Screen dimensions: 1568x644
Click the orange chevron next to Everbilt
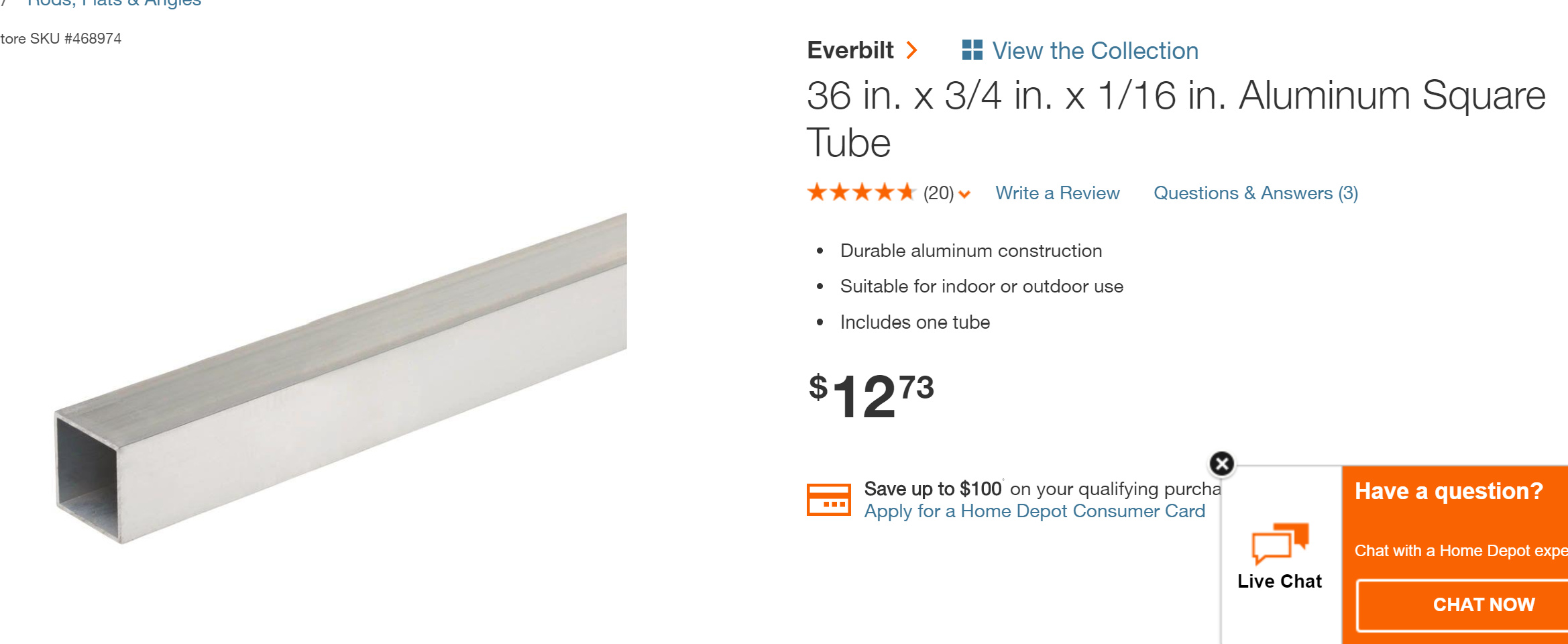click(x=911, y=50)
